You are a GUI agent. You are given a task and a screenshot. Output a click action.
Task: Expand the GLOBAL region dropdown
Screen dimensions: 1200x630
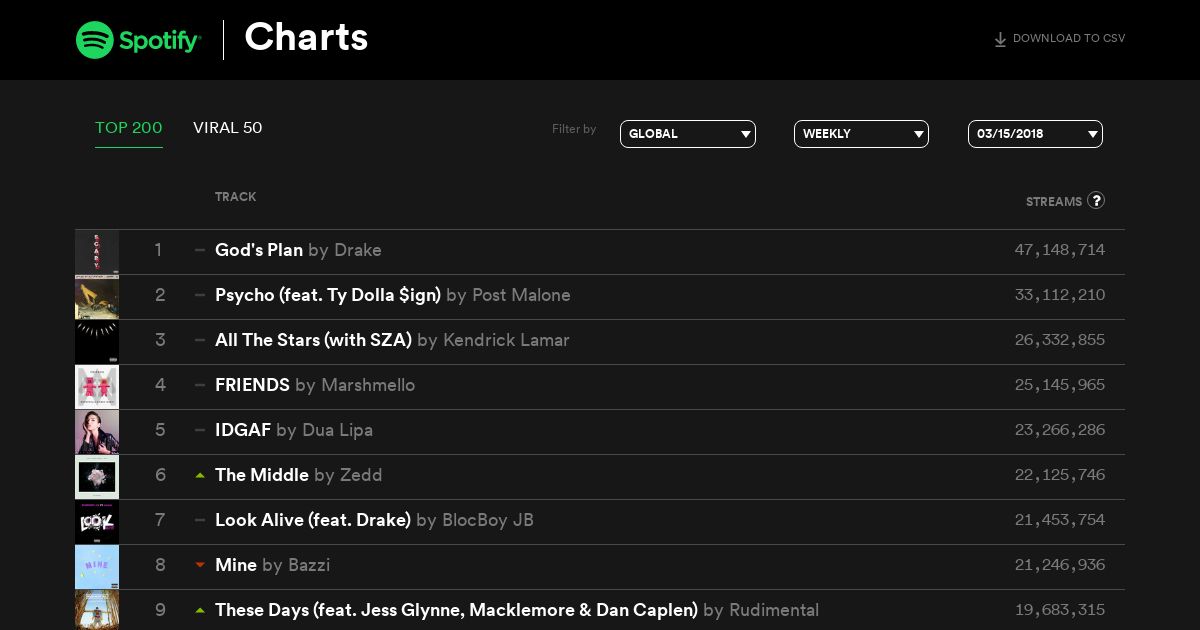[x=688, y=134]
